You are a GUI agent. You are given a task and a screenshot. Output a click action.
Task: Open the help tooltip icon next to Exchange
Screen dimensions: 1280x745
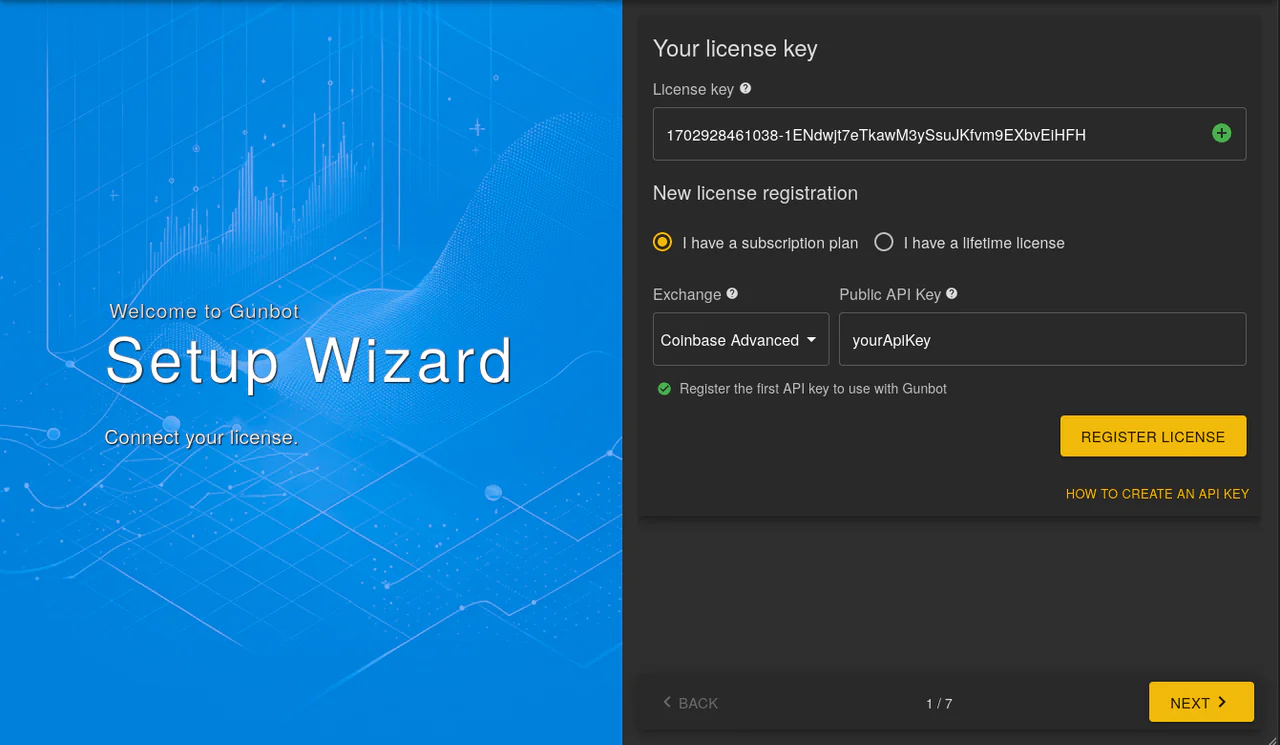click(732, 294)
